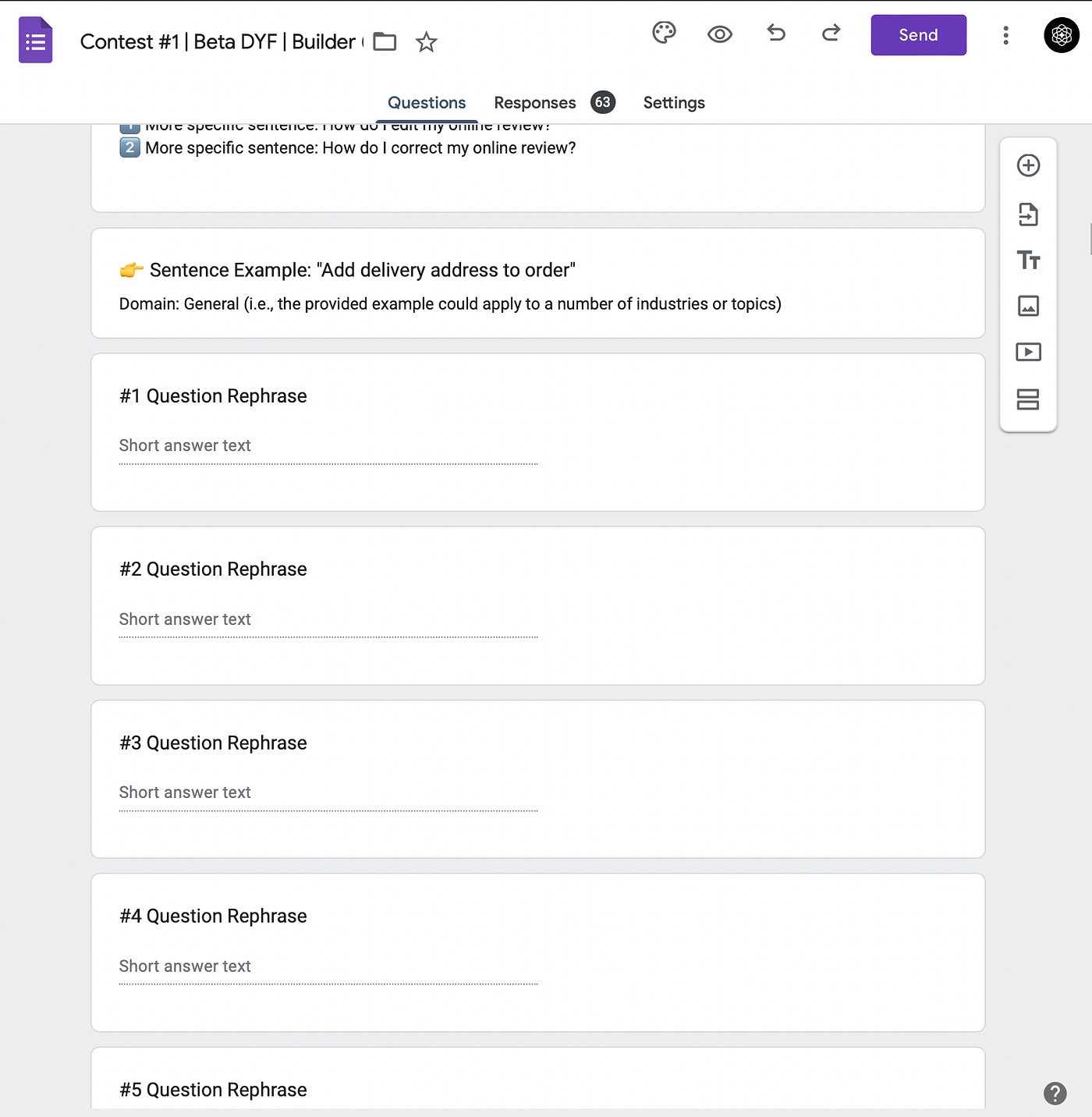The width and height of the screenshot is (1092, 1117).
Task: Click the import questions icon
Action: tap(1028, 214)
